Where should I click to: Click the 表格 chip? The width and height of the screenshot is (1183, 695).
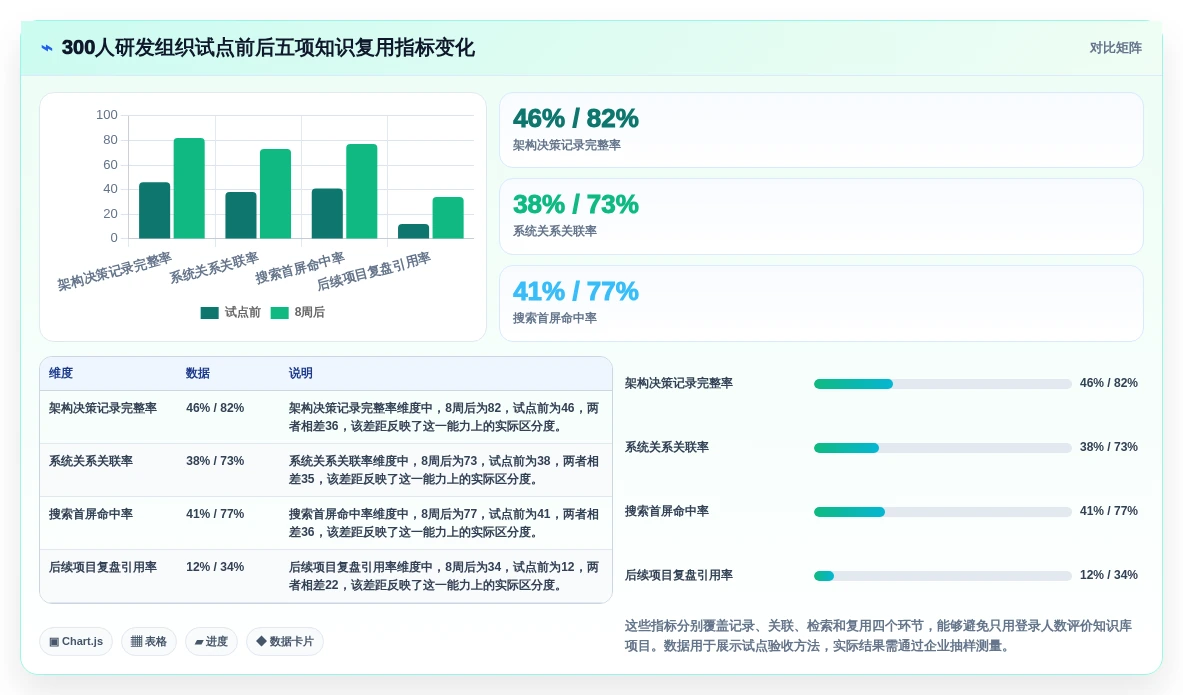[149, 641]
